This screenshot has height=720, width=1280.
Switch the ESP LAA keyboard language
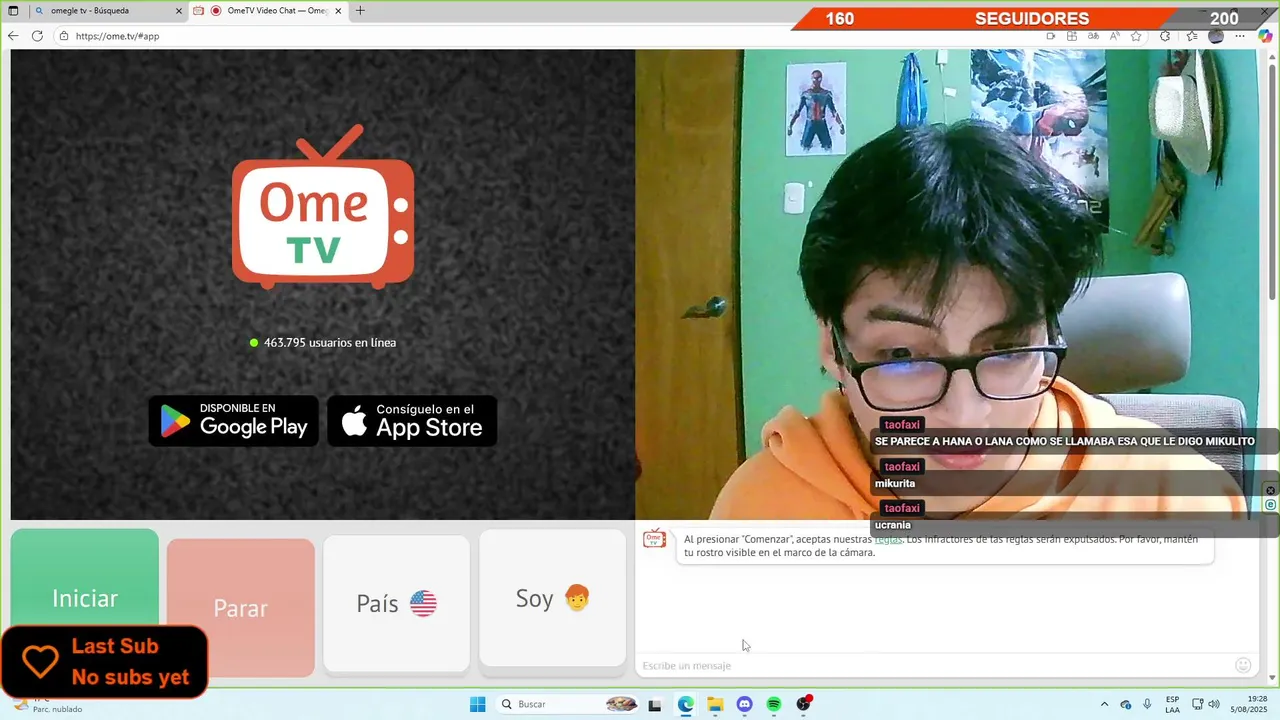1172,704
